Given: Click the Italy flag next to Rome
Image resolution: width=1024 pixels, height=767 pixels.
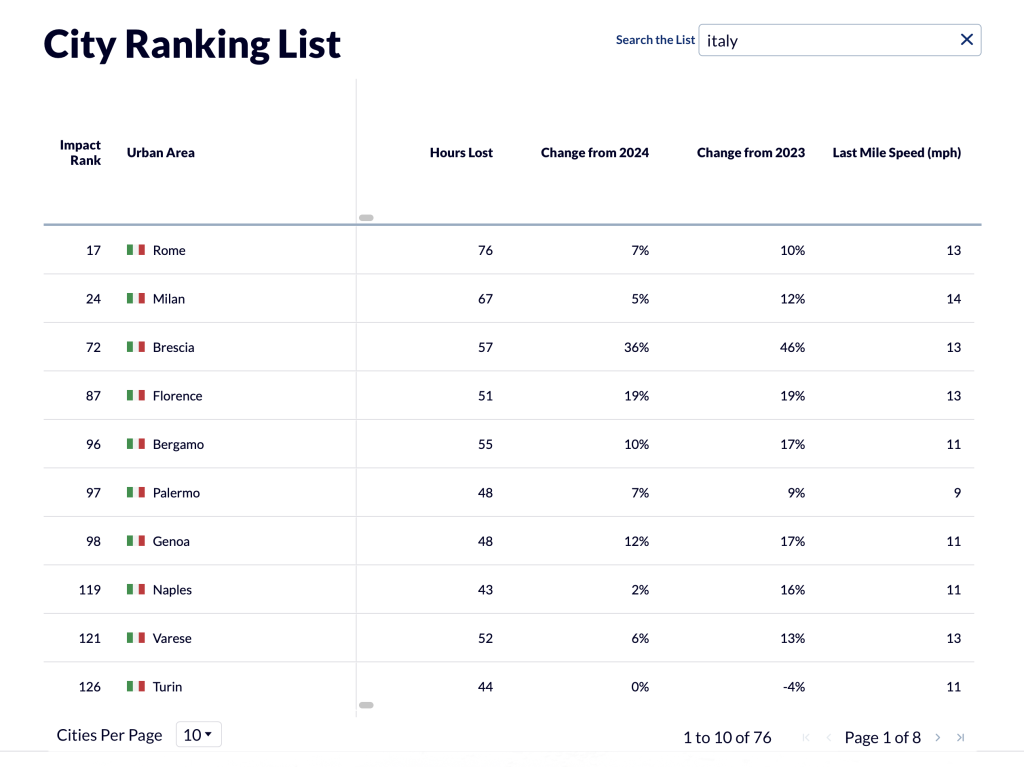Looking at the screenshot, I should pos(136,250).
